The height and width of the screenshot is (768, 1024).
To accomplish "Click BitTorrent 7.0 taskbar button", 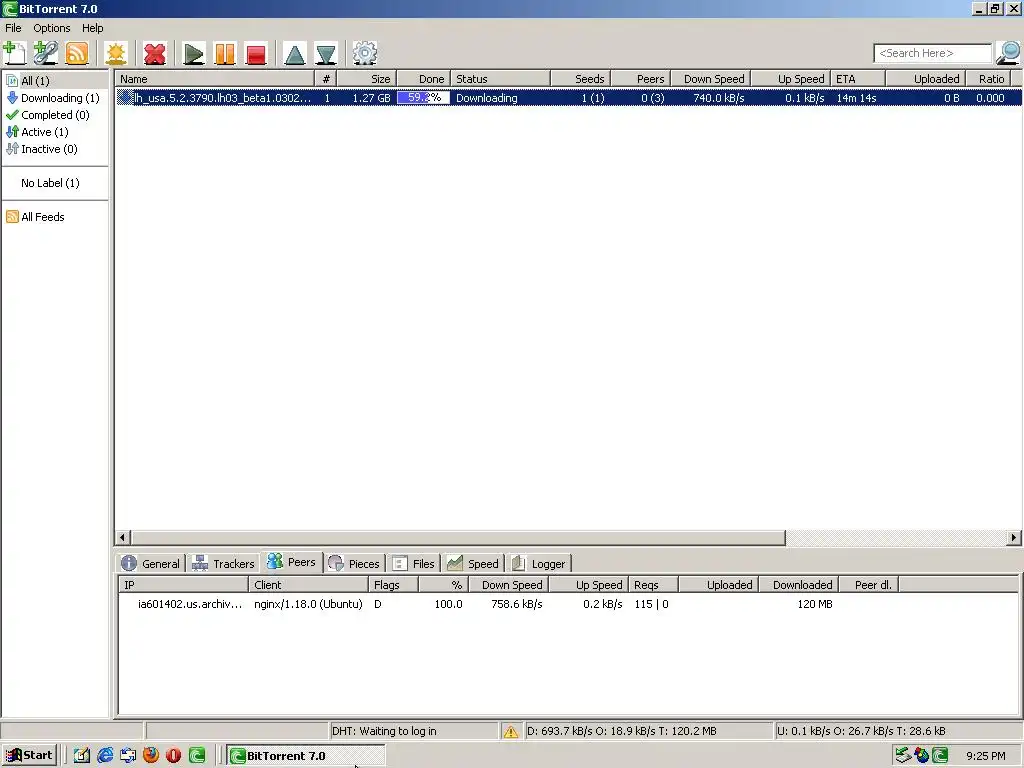I will 306,756.
